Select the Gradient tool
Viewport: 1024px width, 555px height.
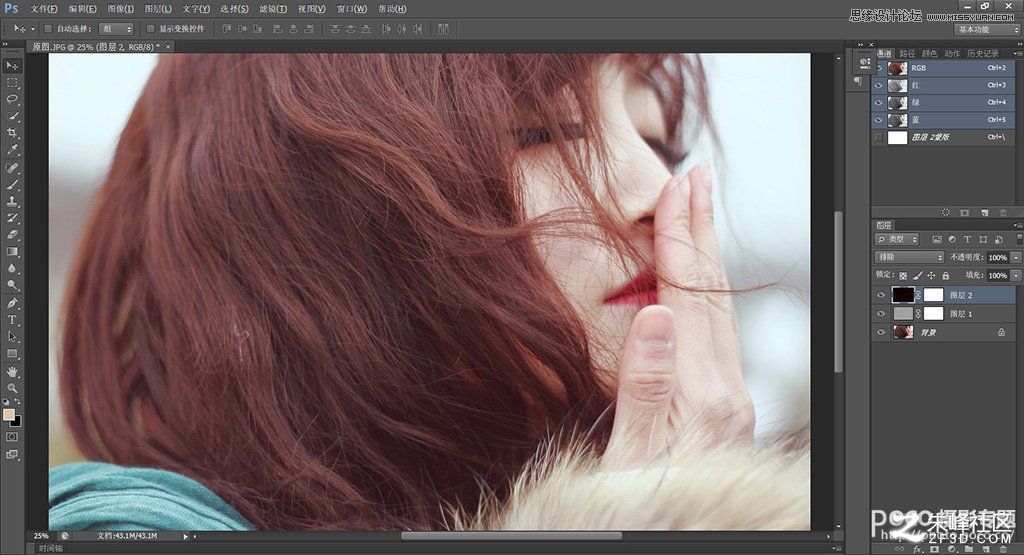(12, 251)
